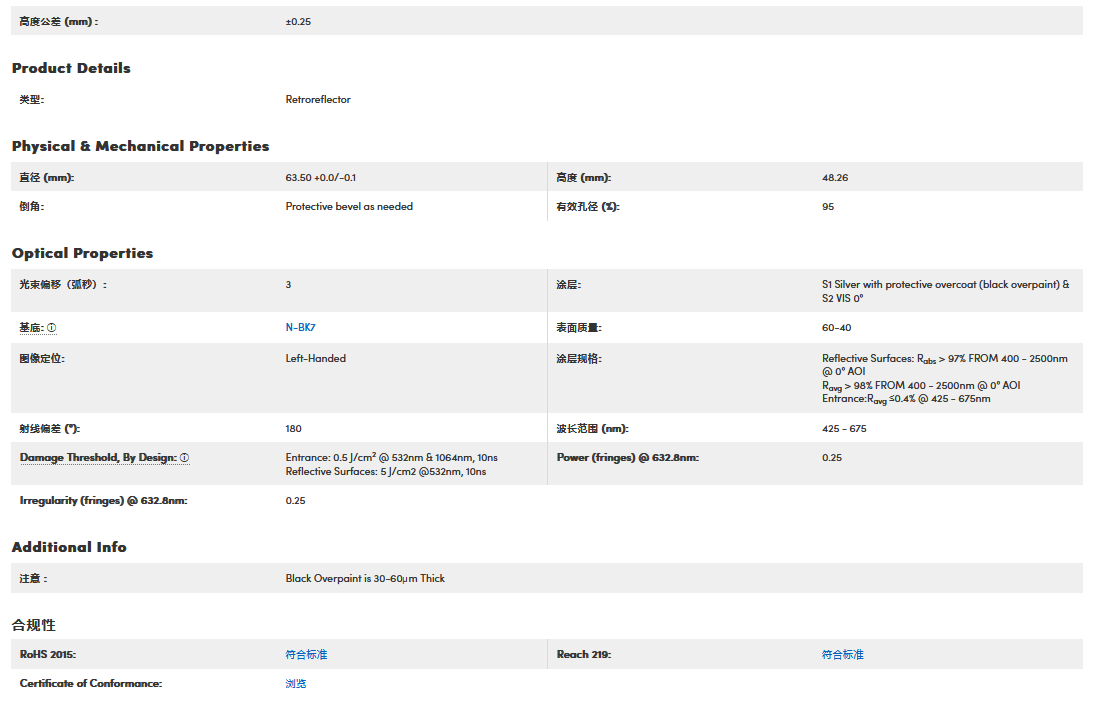Click the 合规性 section heading
Viewport: 1098px width, 713px height.
click(x=34, y=625)
